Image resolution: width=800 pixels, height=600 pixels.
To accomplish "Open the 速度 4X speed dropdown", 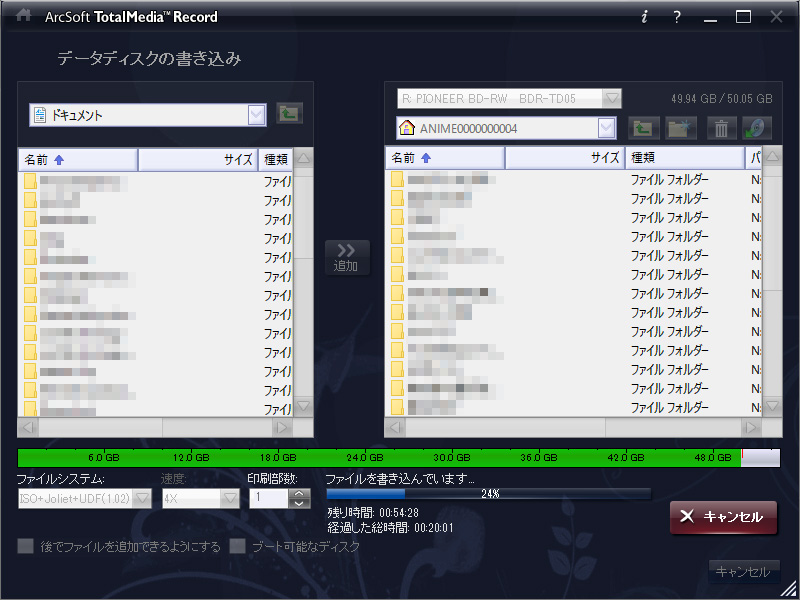I will [x=230, y=498].
